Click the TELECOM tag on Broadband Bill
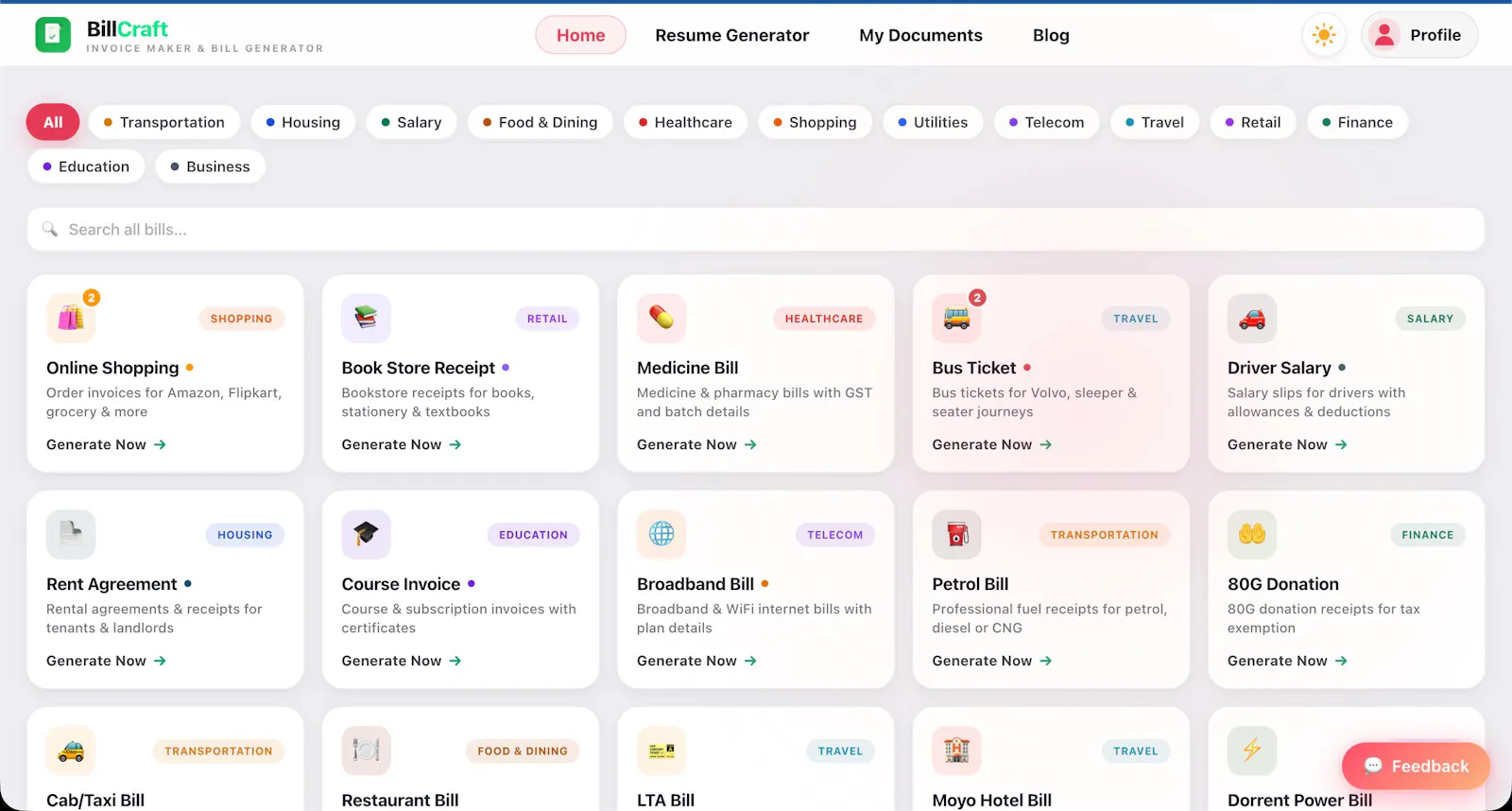1512x811 pixels. point(835,535)
